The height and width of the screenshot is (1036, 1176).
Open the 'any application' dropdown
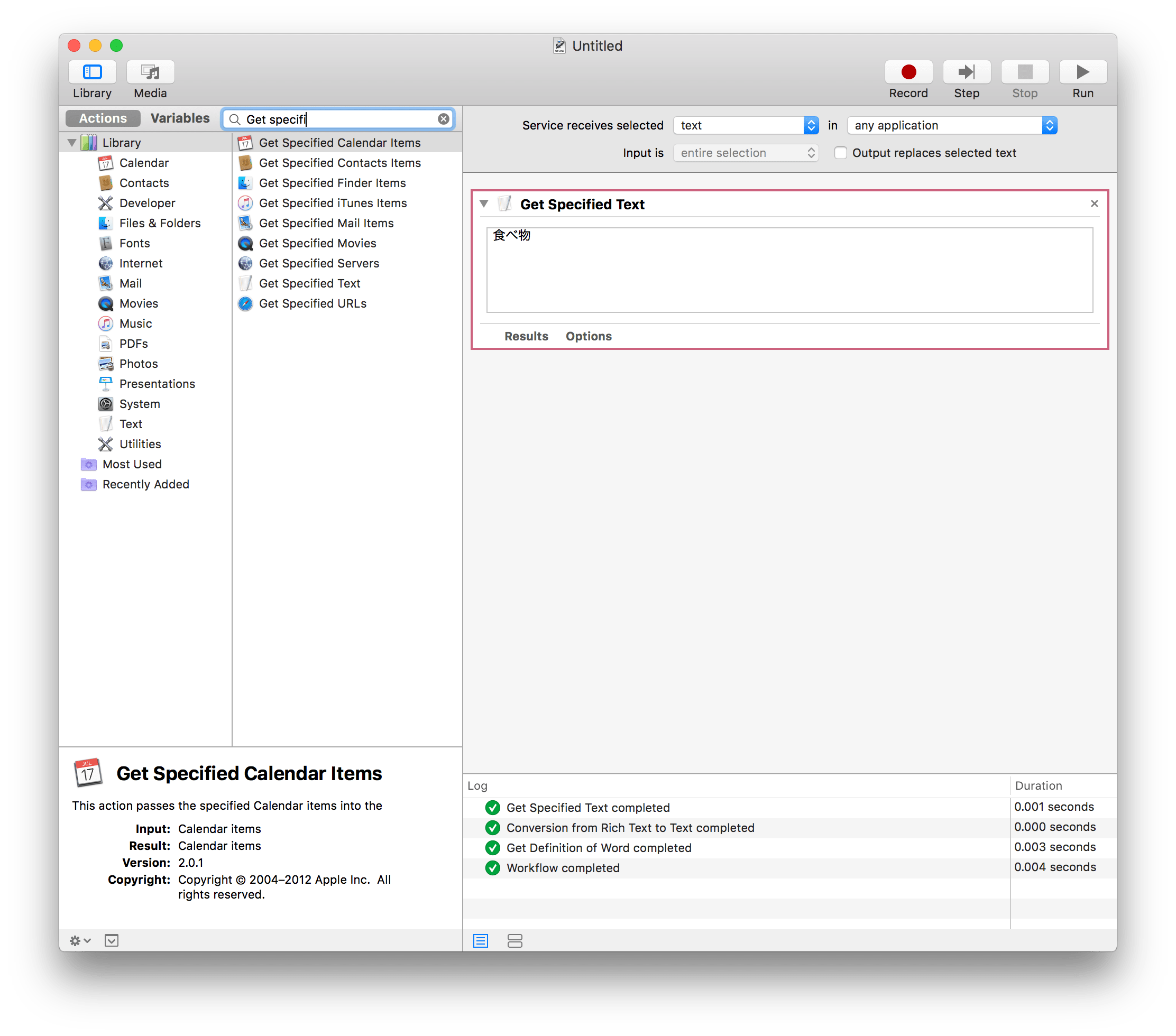(952, 125)
